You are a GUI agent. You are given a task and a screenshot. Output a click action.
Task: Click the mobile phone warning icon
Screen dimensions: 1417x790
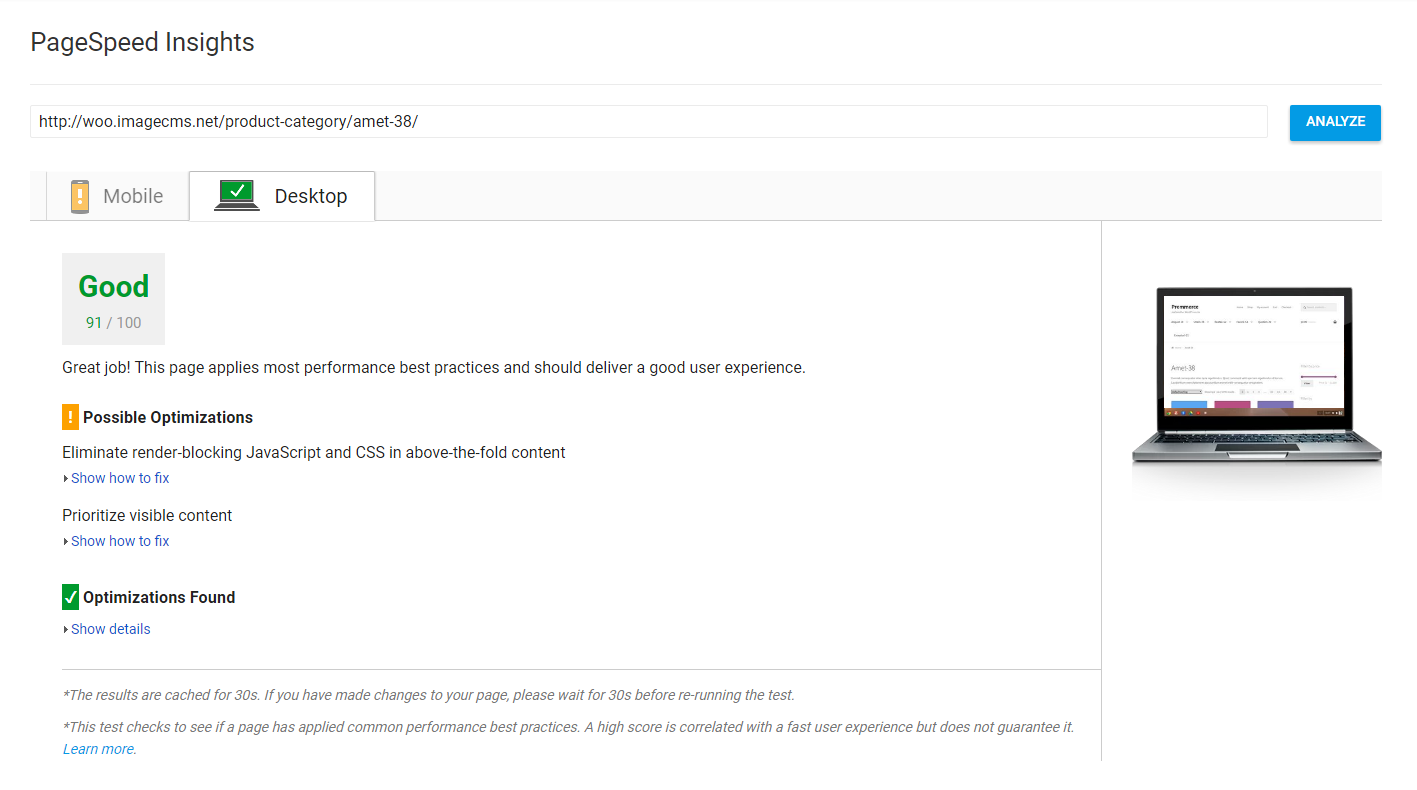click(80, 196)
